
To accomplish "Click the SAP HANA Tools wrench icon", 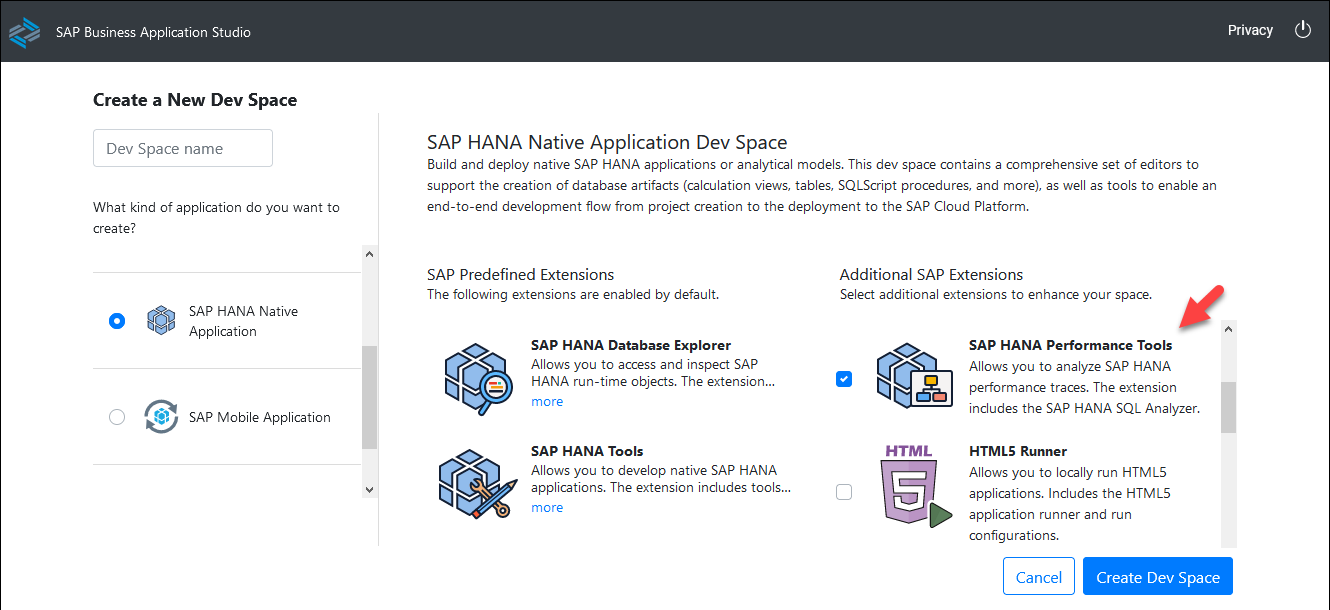I will coord(478,482).
